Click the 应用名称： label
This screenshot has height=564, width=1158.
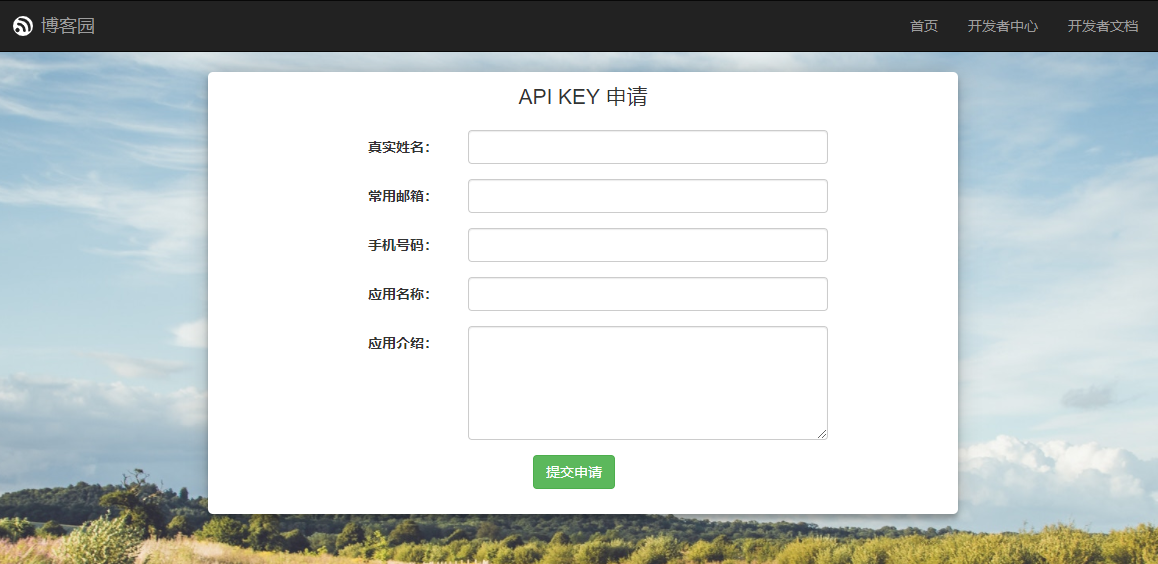pyautogui.click(x=399, y=295)
